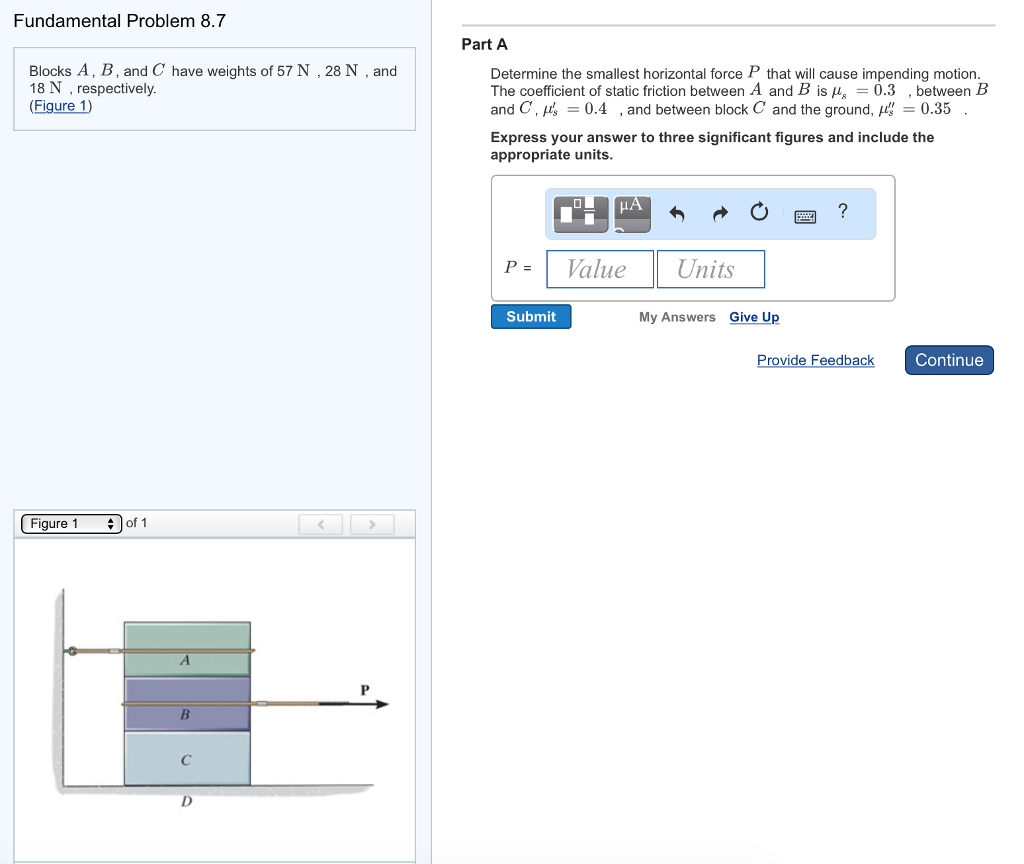Click the Give Up link
The image size is (1024, 864).
[754, 317]
